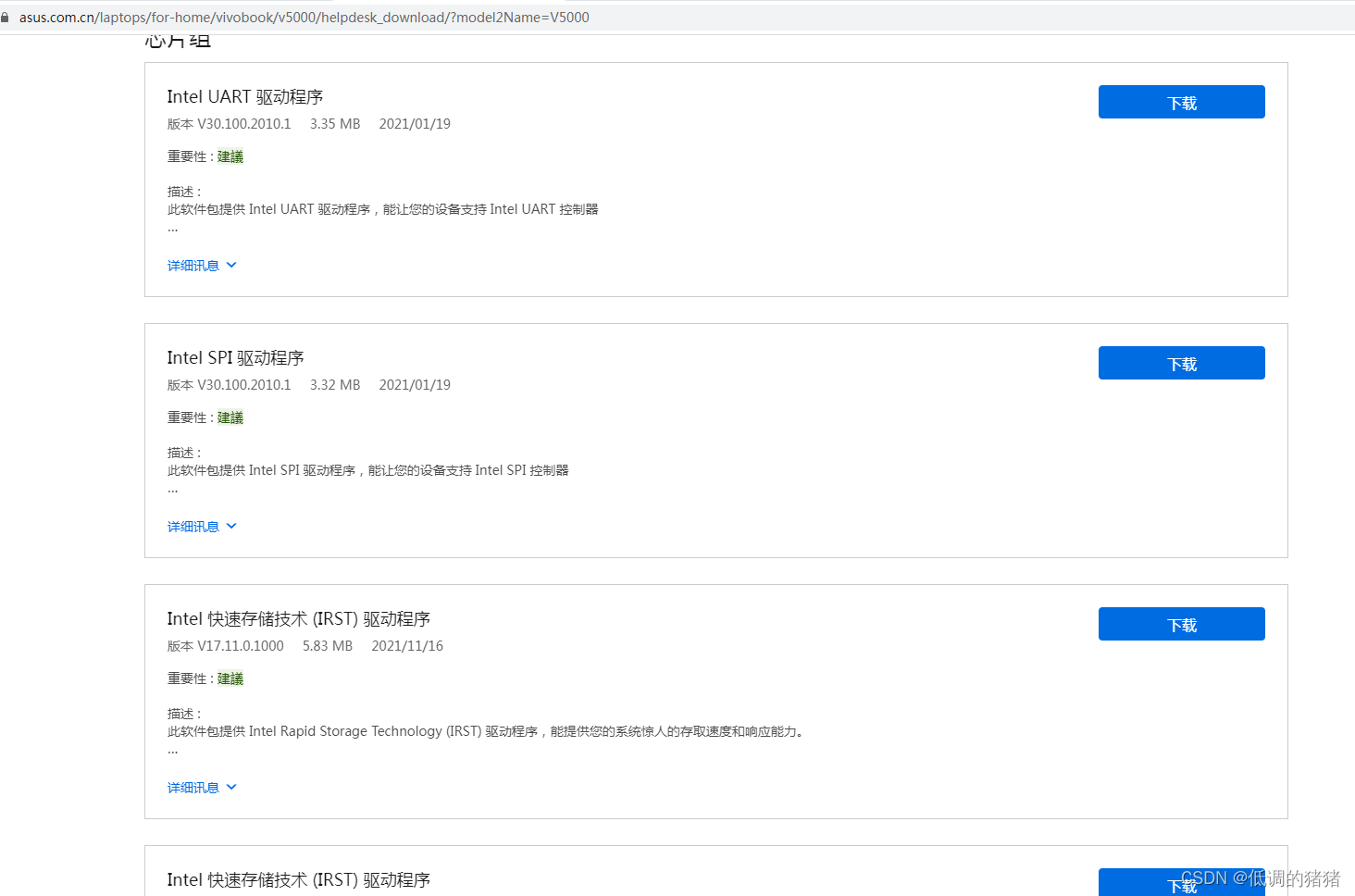Click the first Intel 快速存储技术 (IRST) title
Viewport: 1355px width, 896px height.
(298, 619)
